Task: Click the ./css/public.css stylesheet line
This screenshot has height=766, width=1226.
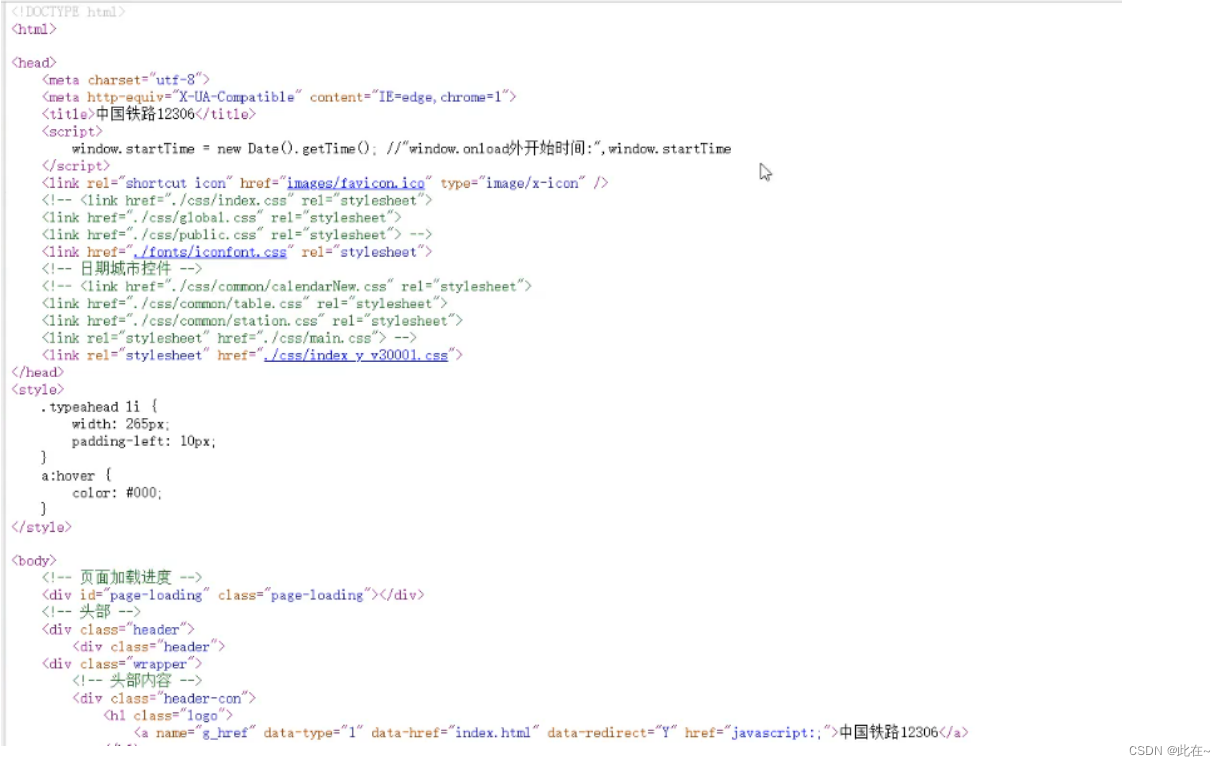Action: pos(237,235)
